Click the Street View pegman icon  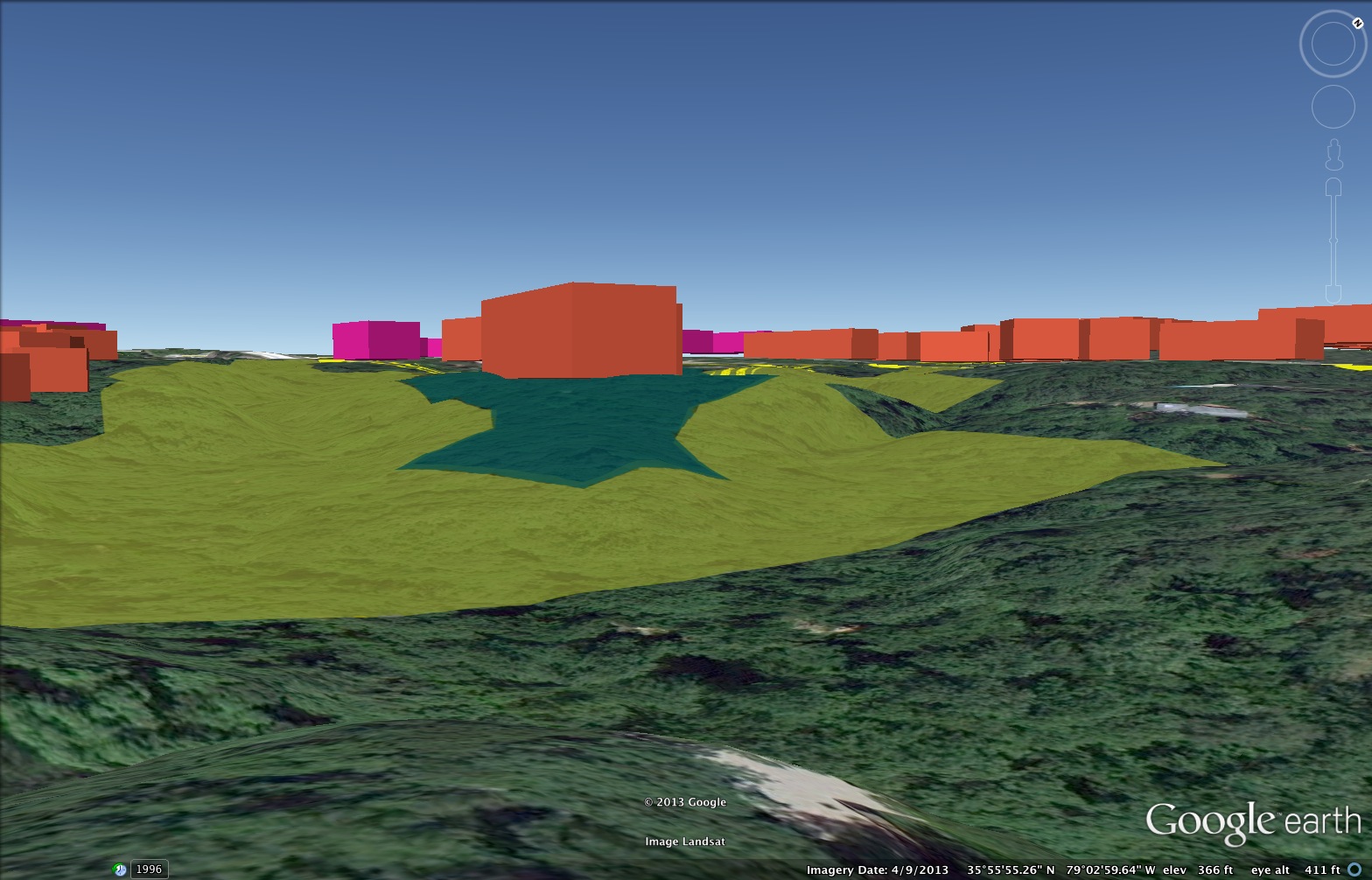coord(1333,156)
